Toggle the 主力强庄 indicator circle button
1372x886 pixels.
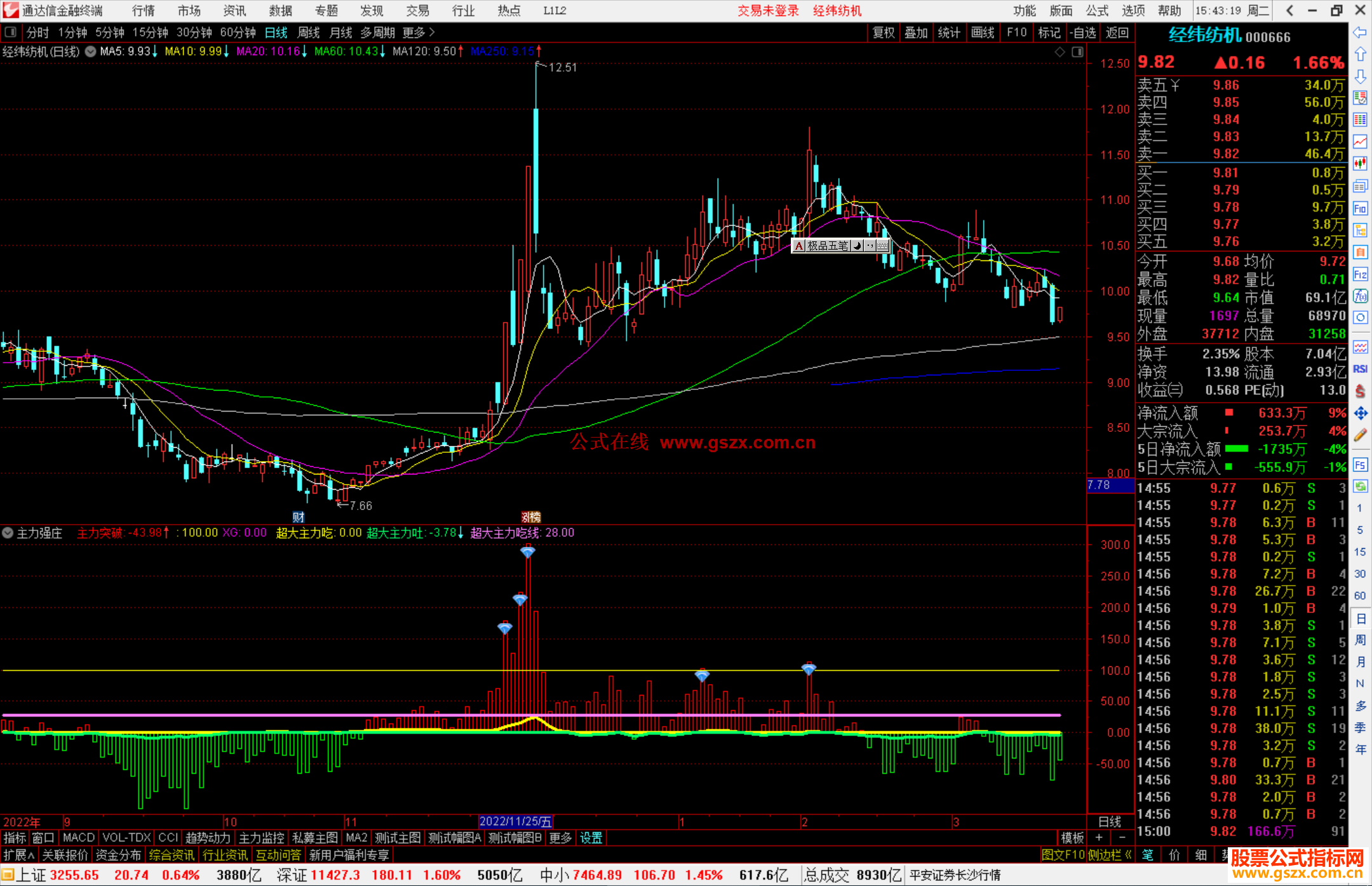[8, 533]
